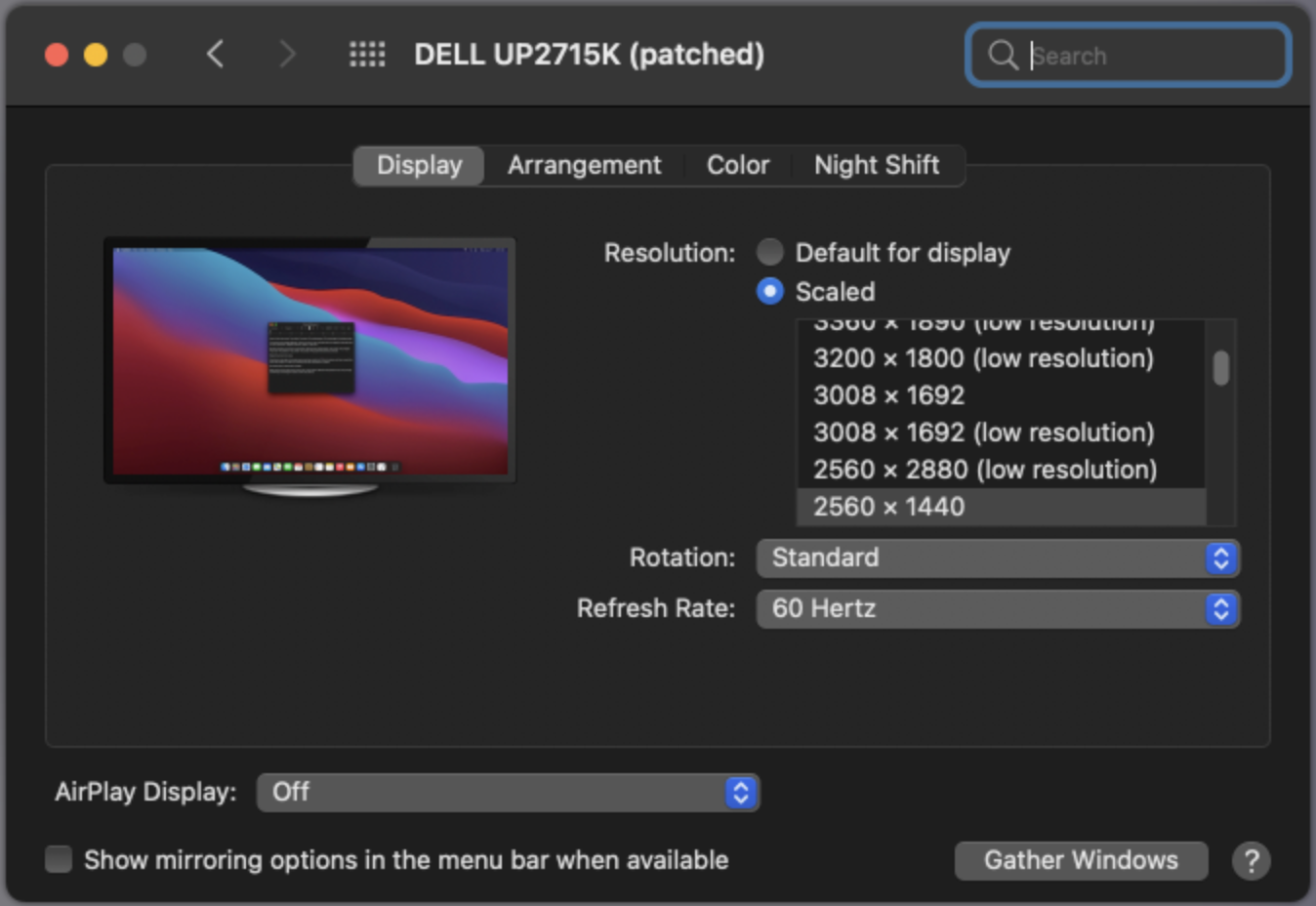Viewport: 1316px width, 906px height.
Task: Select the 2560 × 1440 resolution
Action: point(1002,507)
